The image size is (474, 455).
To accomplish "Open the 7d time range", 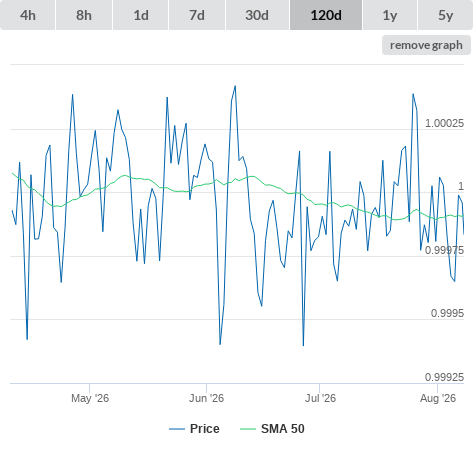I will pos(197,15).
